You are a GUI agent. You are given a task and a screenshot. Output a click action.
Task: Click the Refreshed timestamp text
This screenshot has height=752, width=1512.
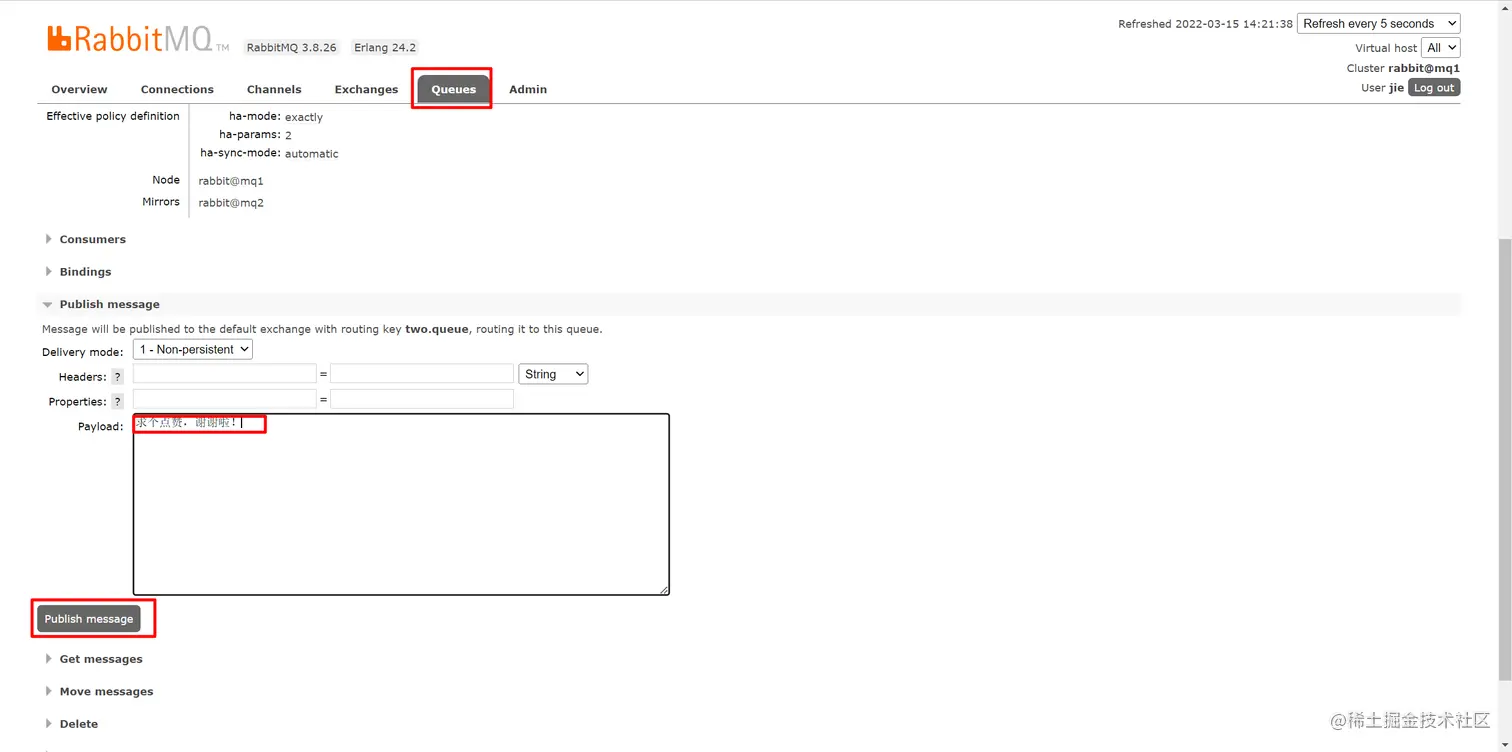coord(1205,24)
